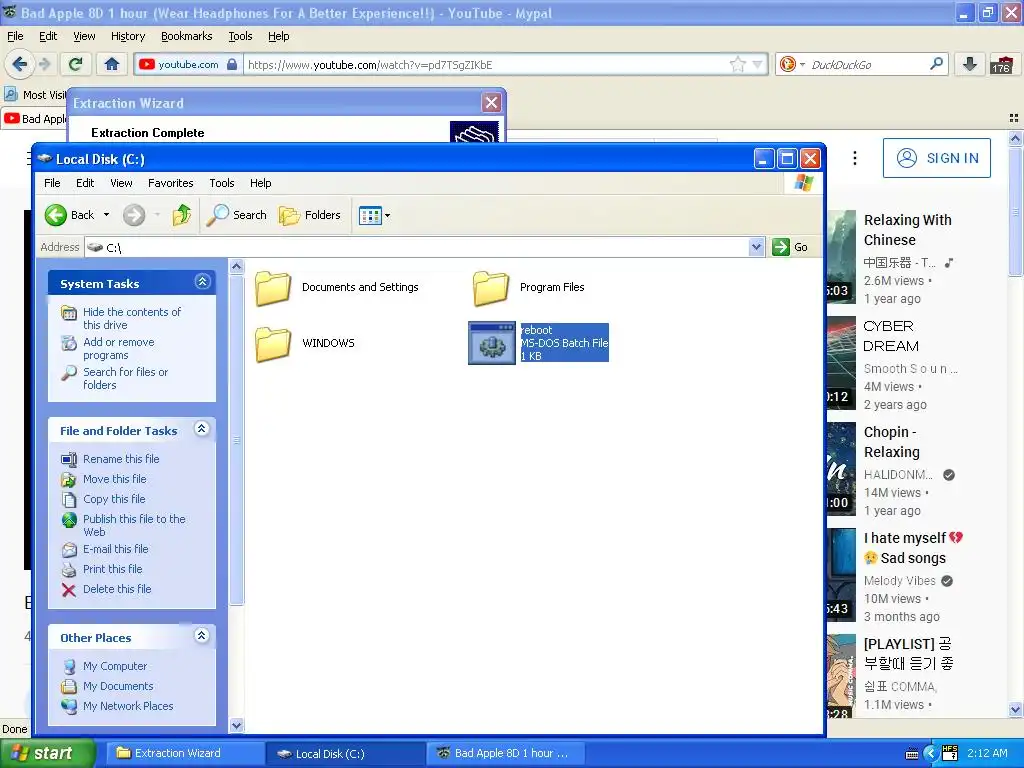Open Explorer's Help menu
This screenshot has width=1024, height=768.
coord(261,183)
